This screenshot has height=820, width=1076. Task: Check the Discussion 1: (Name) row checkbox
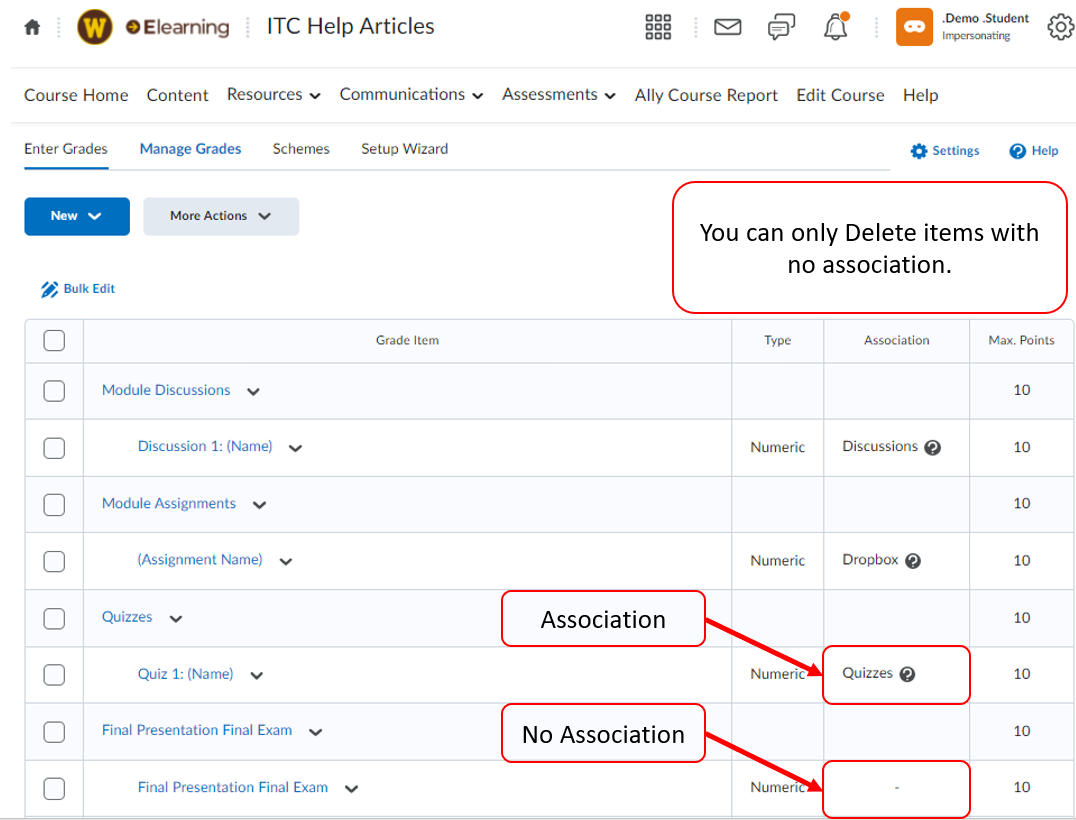[x=54, y=448]
